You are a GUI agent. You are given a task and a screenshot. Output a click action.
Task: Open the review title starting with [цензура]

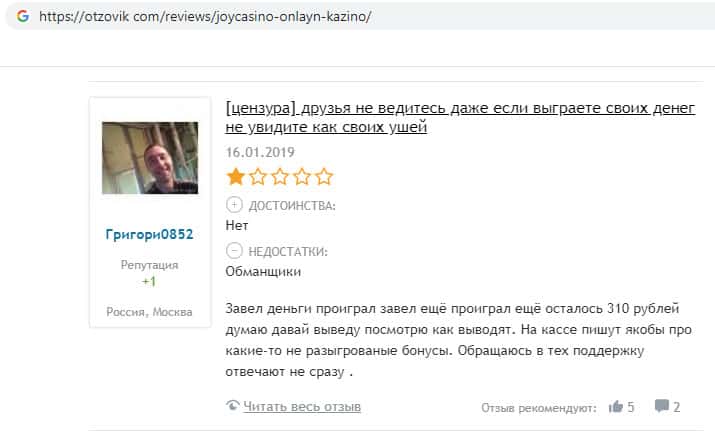point(461,117)
